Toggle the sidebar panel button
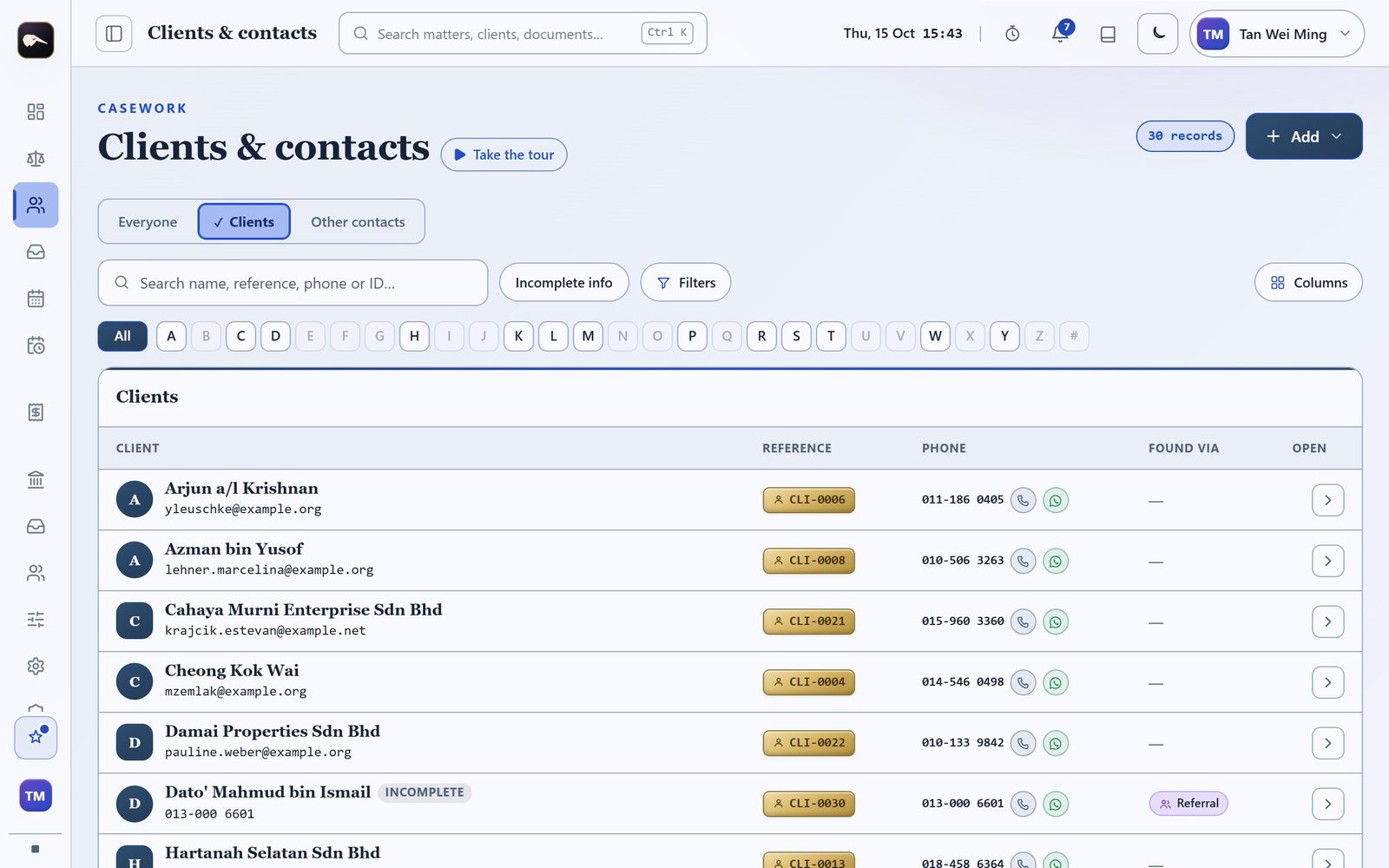 point(114,34)
